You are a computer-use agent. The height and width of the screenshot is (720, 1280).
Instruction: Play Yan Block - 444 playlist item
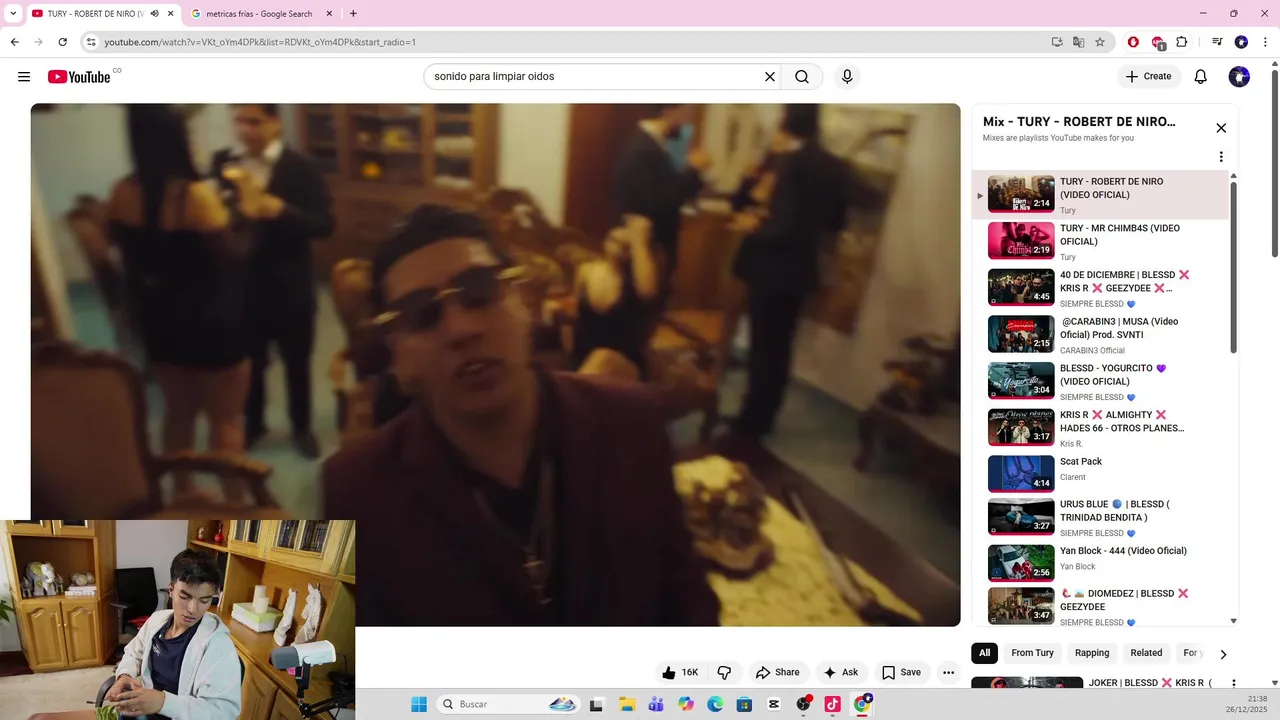point(1100,562)
